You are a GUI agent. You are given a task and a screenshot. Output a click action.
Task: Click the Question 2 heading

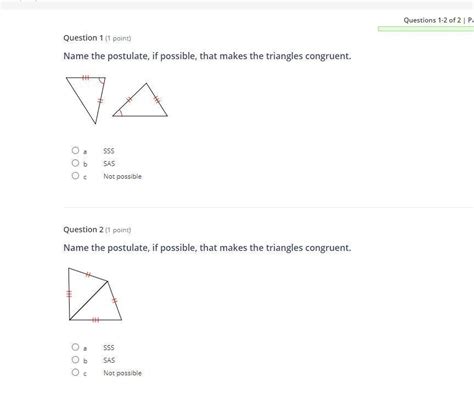click(97, 230)
